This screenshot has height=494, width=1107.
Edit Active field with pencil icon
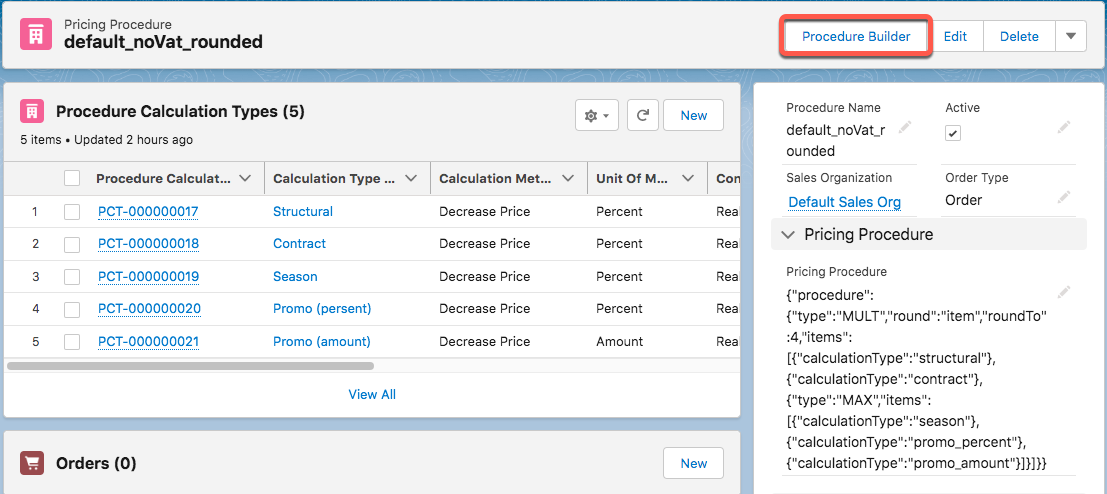click(x=1064, y=128)
